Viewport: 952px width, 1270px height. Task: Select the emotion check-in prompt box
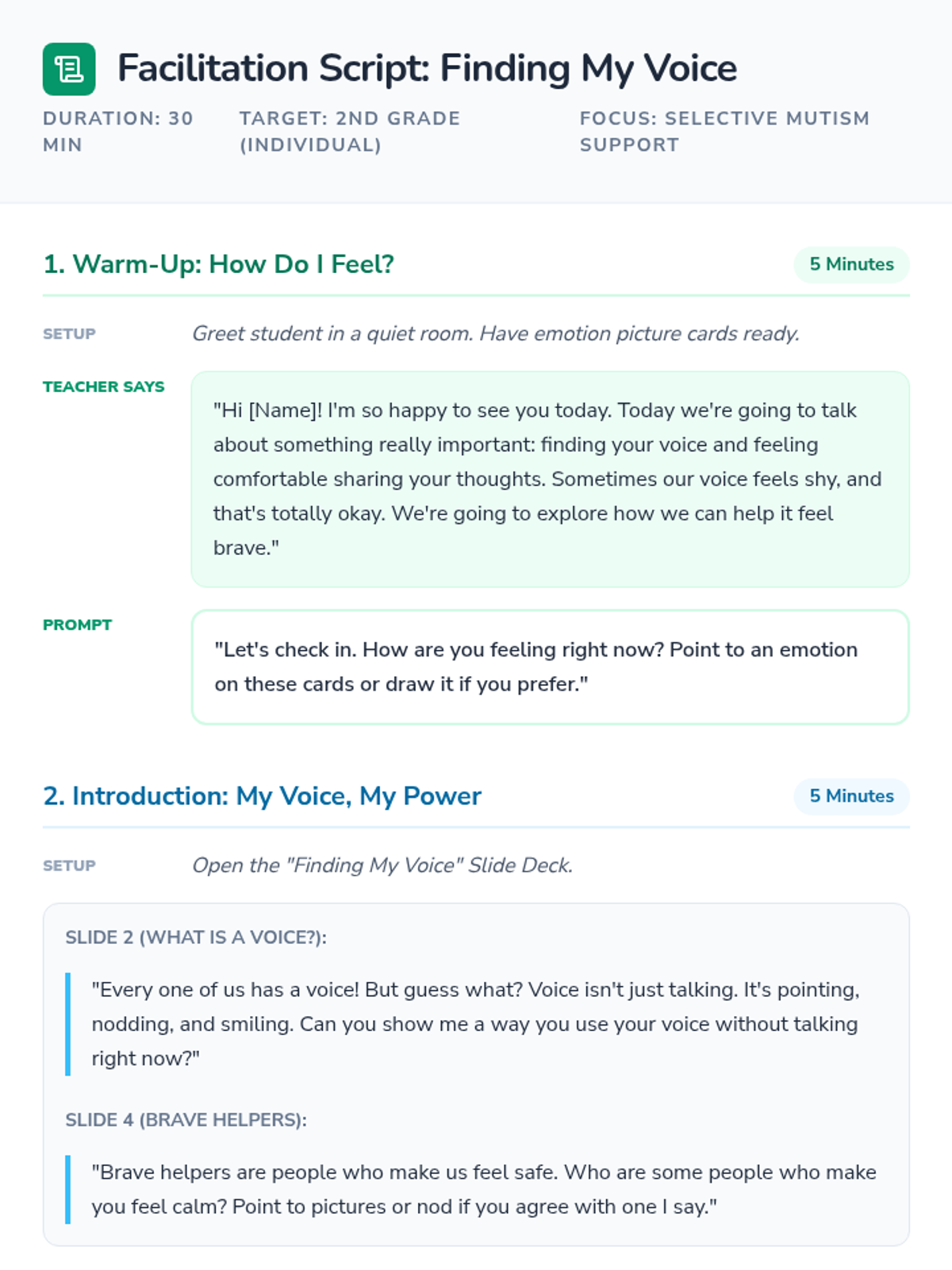pos(551,667)
